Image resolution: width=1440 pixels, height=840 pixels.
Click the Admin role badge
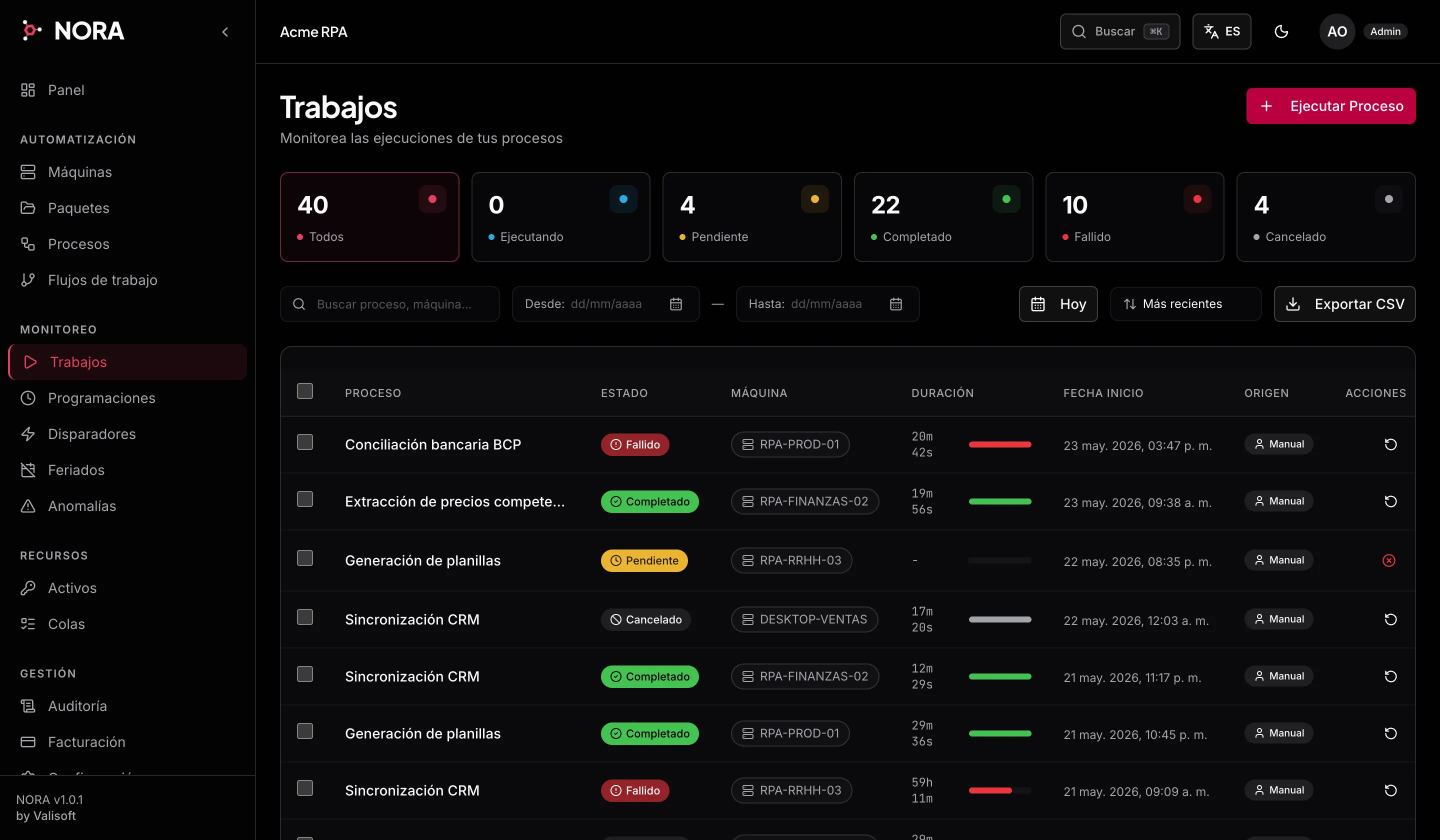coord(1385,31)
